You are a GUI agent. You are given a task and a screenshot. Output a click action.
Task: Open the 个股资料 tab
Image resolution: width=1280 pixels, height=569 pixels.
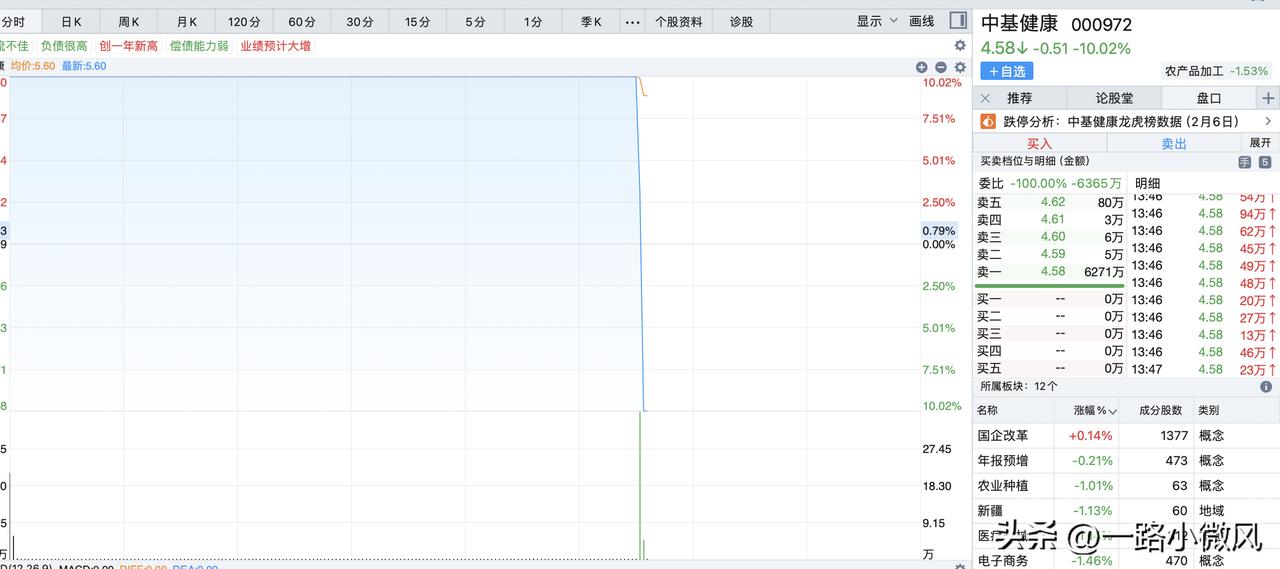click(x=679, y=21)
